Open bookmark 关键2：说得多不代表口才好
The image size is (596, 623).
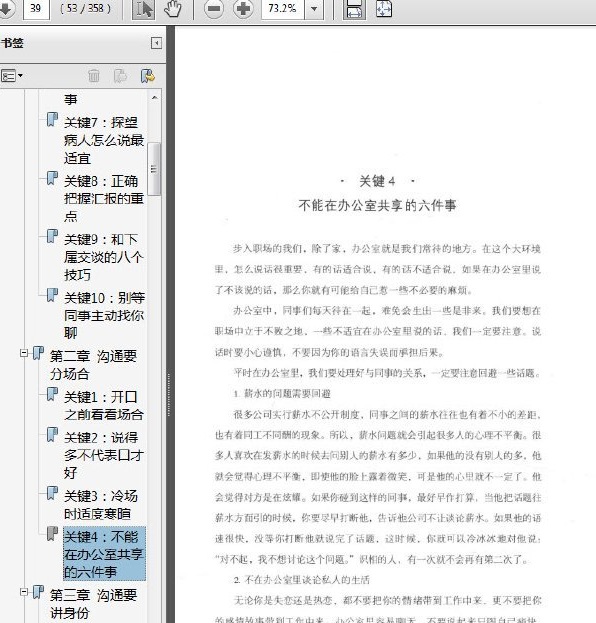(x=104, y=455)
